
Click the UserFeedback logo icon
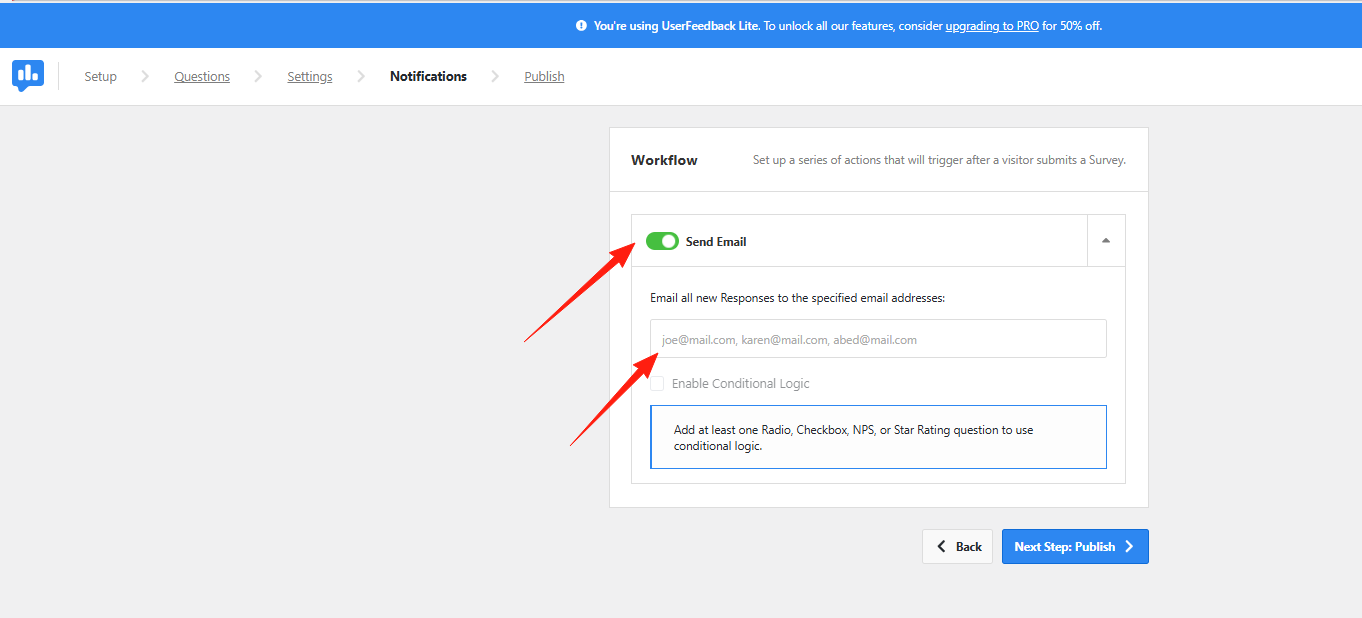point(28,75)
